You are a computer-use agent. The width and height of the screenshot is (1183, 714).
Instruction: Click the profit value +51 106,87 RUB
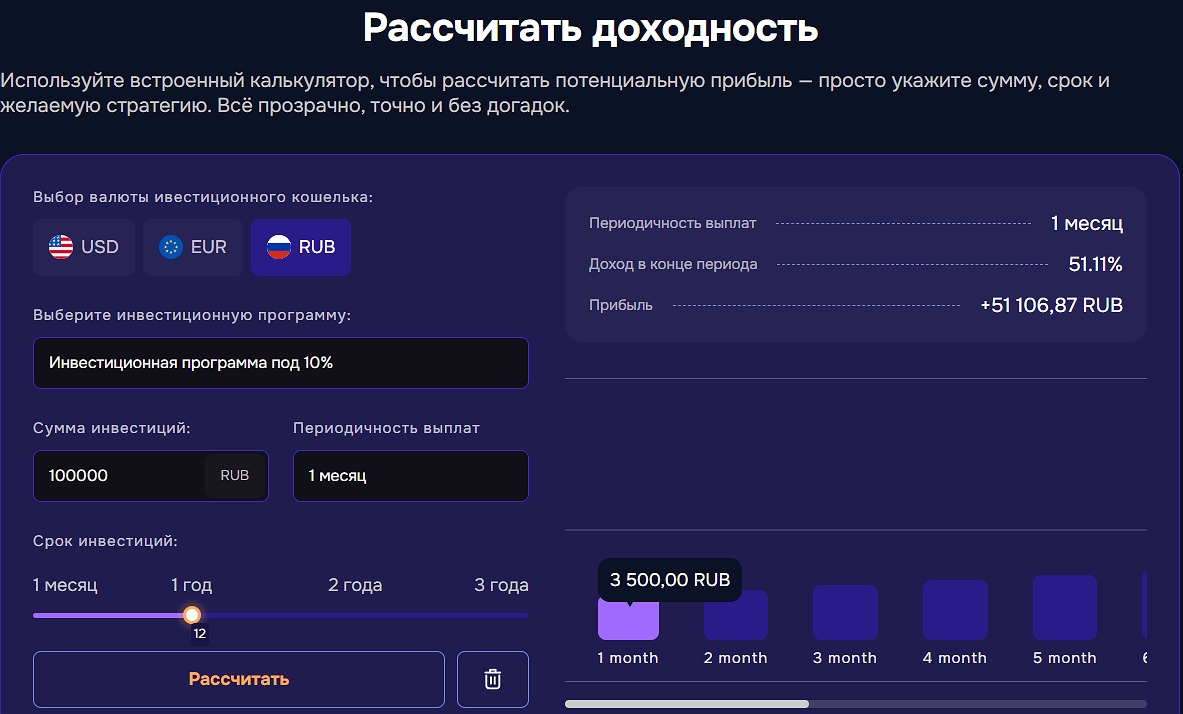[x=1051, y=305]
